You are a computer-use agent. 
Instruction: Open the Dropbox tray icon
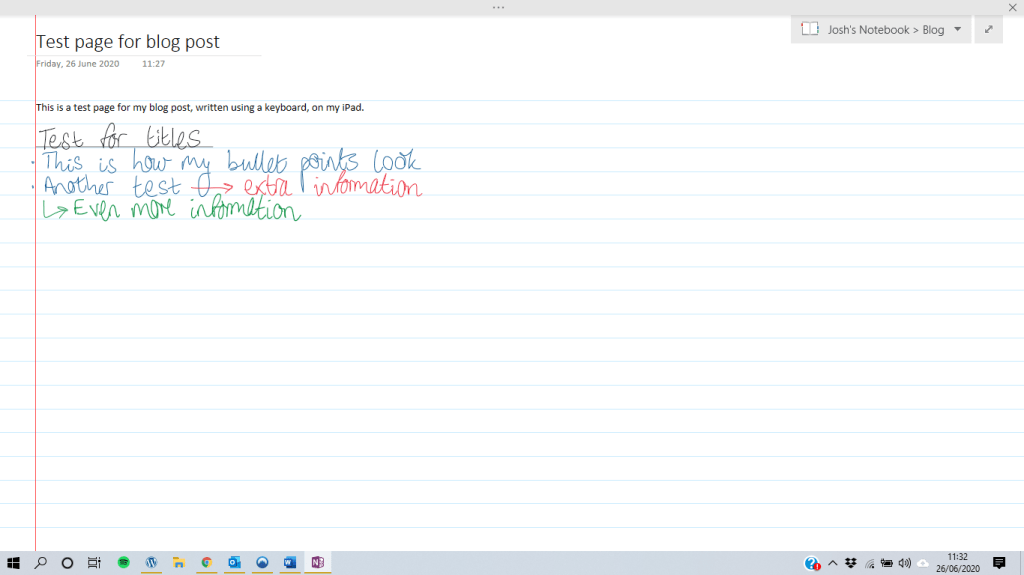pos(851,563)
